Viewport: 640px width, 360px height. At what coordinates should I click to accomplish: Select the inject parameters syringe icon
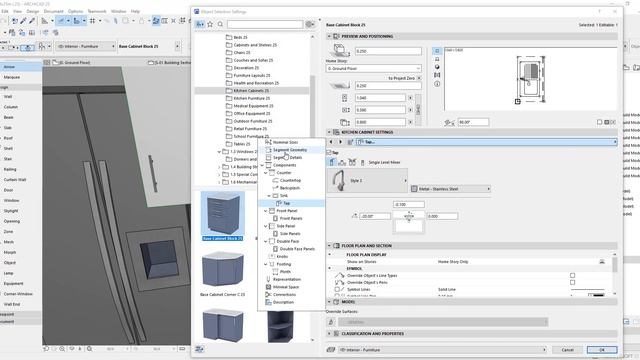click(32, 21)
